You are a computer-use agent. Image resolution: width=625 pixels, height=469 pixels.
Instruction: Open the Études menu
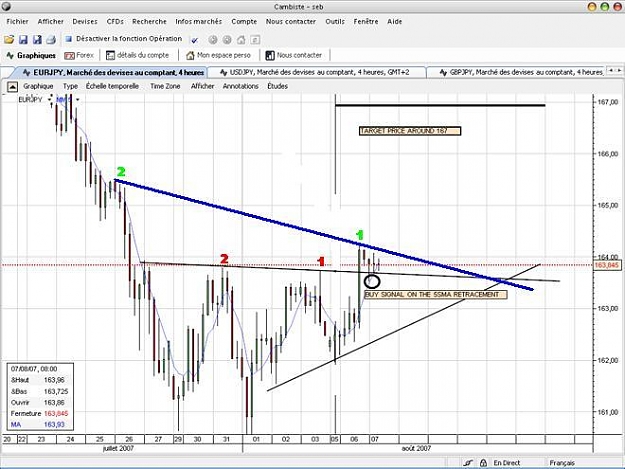tap(277, 86)
